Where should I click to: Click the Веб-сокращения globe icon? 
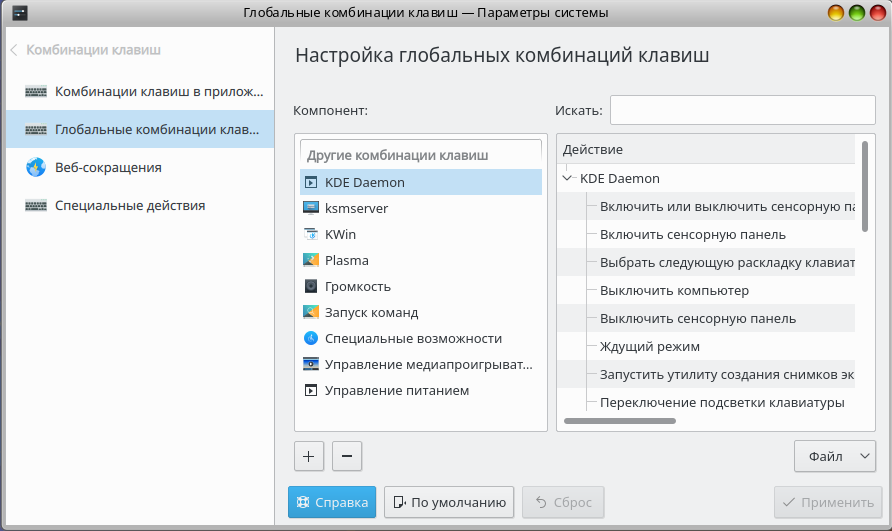click(x=36, y=167)
